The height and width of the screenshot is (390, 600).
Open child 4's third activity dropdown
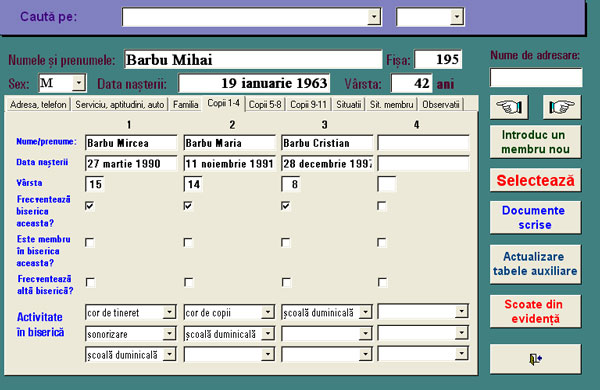461,354
